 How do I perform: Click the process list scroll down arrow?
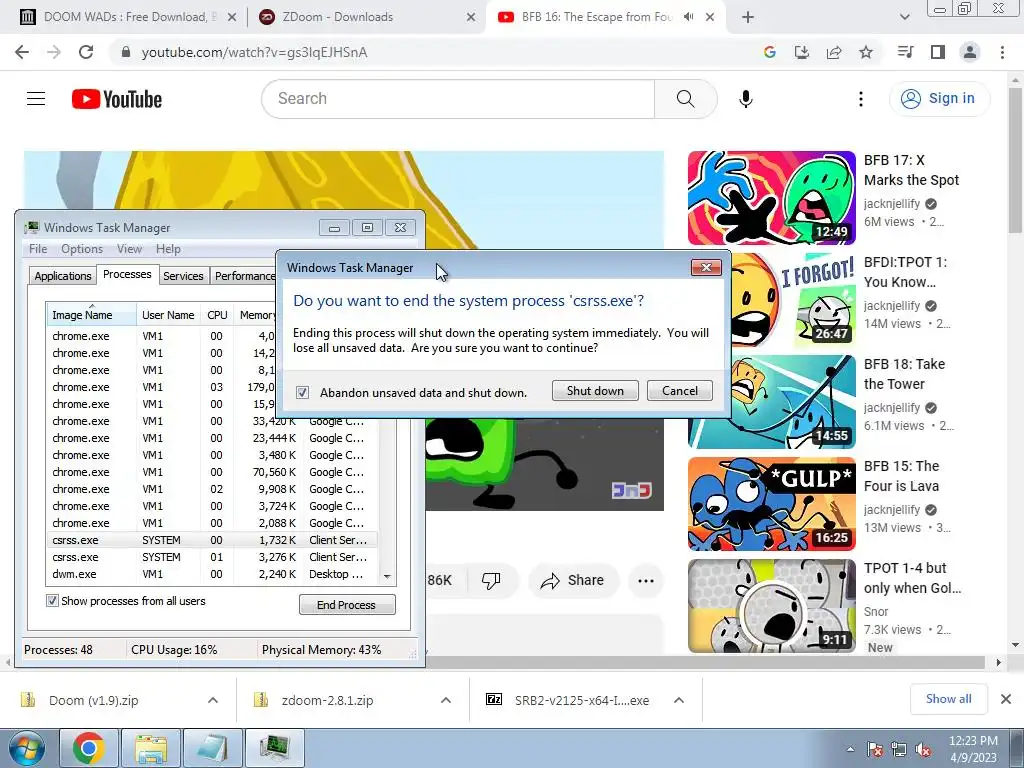pos(387,577)
